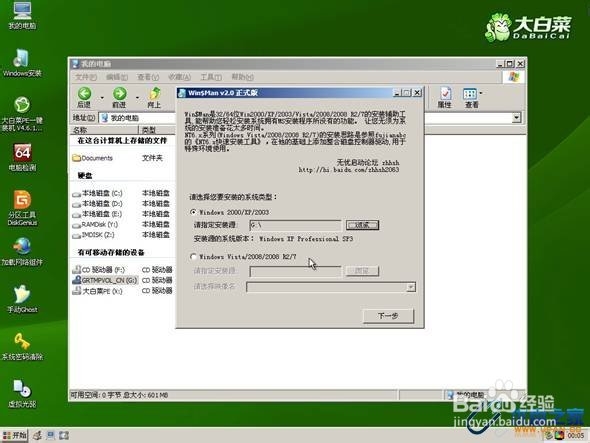Open the forward button history dropdown arrow

coord(137,98)
